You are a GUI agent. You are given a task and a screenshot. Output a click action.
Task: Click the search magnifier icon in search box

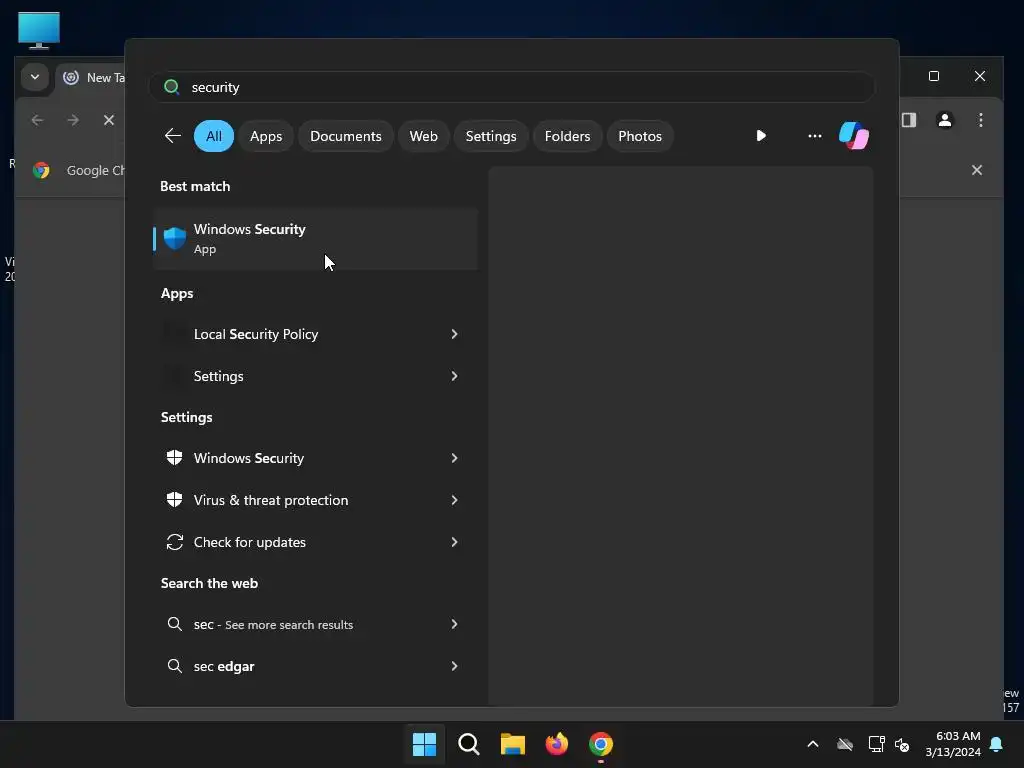[172, 87]
